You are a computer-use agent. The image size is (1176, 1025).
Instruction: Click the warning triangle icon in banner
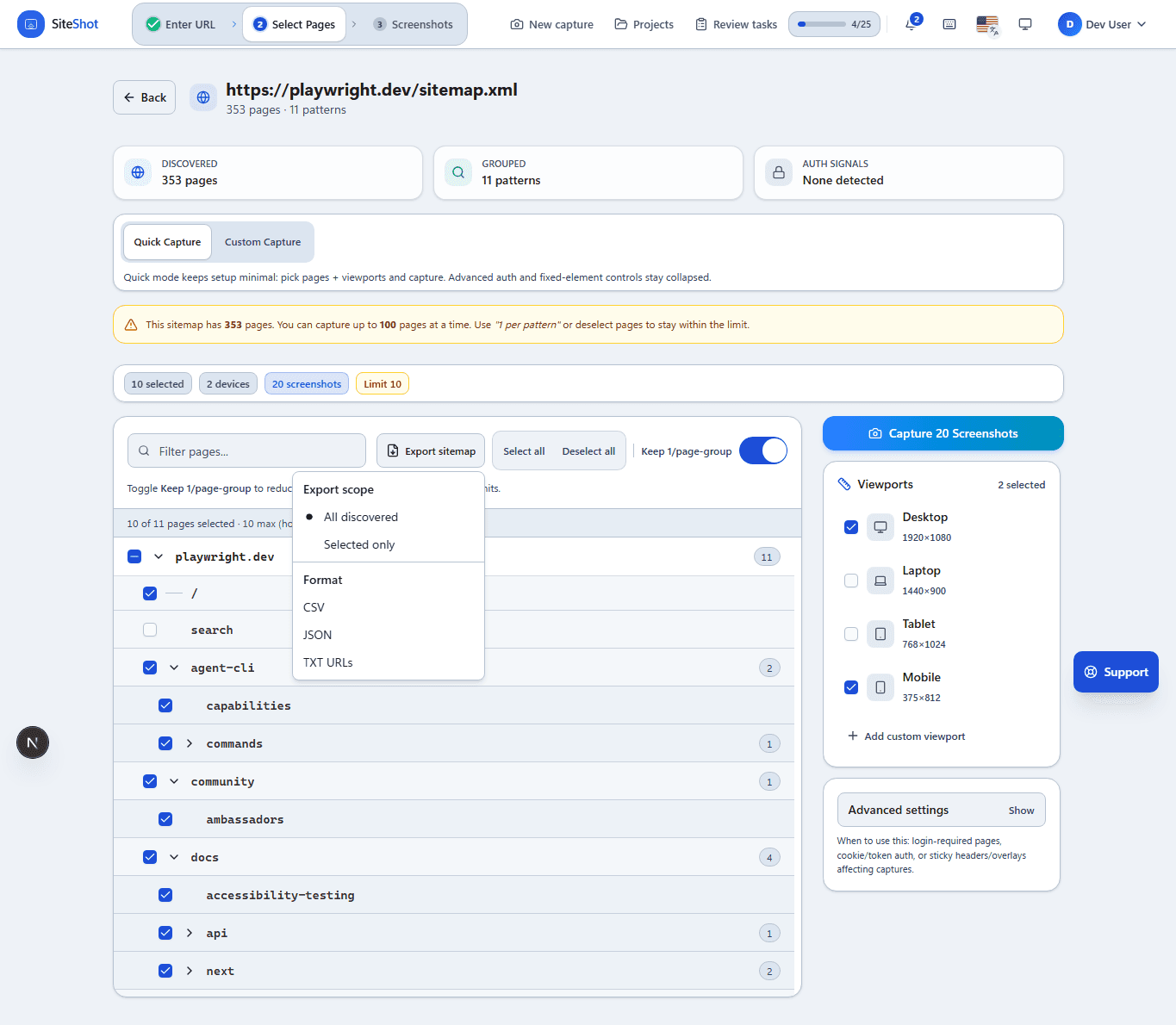coord(131,325)
